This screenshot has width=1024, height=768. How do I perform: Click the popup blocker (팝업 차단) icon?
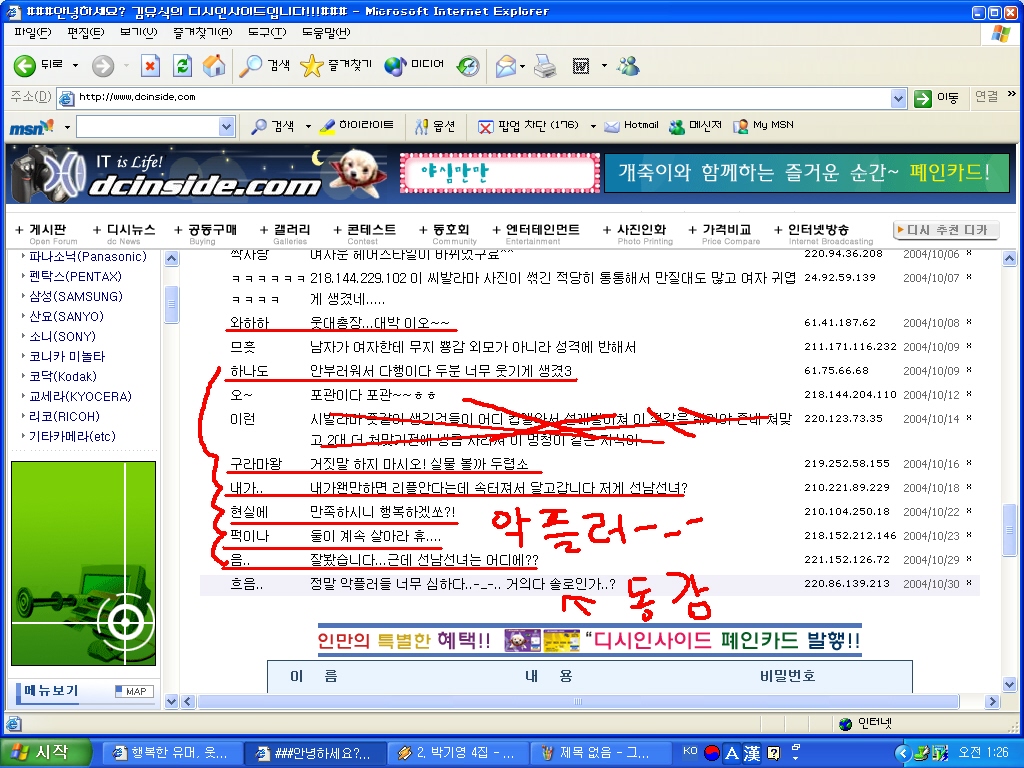coord(485,127)
